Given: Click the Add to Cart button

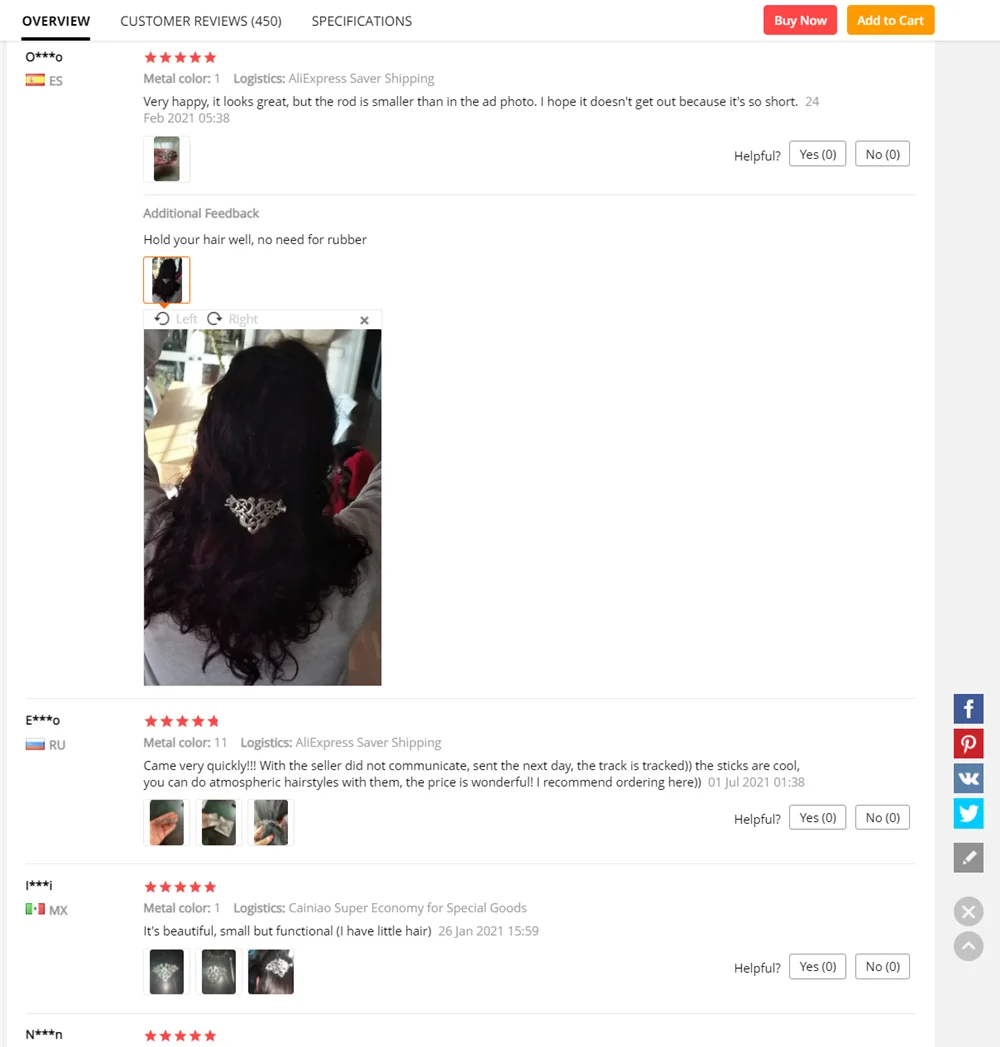Looking at the screenshot, I should point(891,20).
